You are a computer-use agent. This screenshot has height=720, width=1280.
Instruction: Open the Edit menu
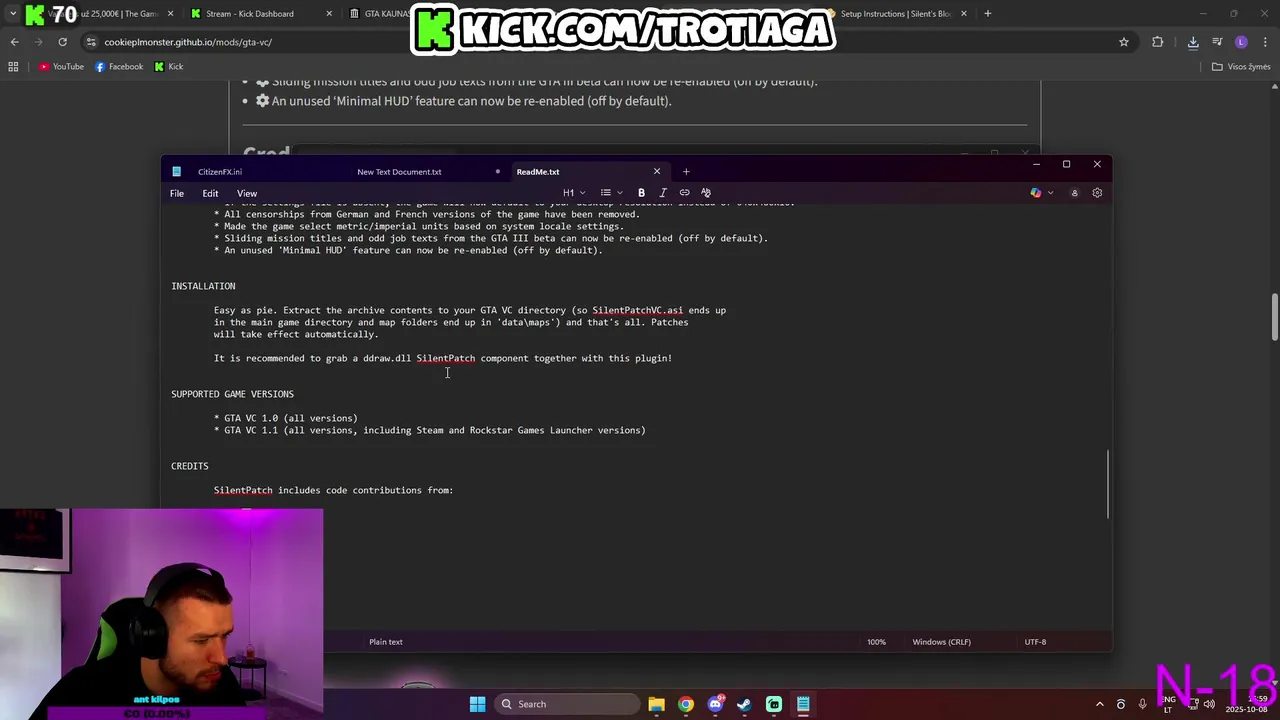pyautogui.click(x=210, y=193)
